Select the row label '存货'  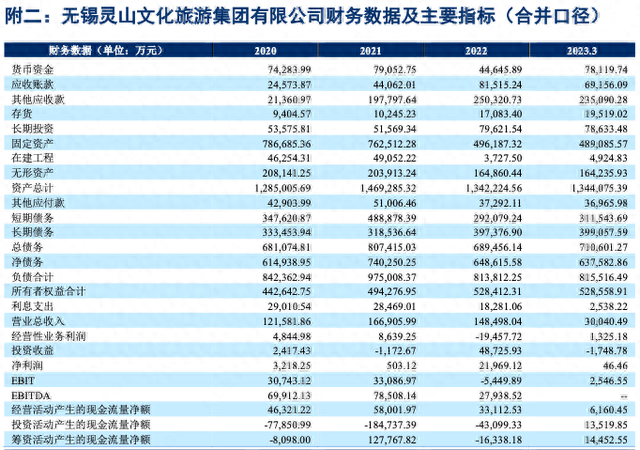22,114
